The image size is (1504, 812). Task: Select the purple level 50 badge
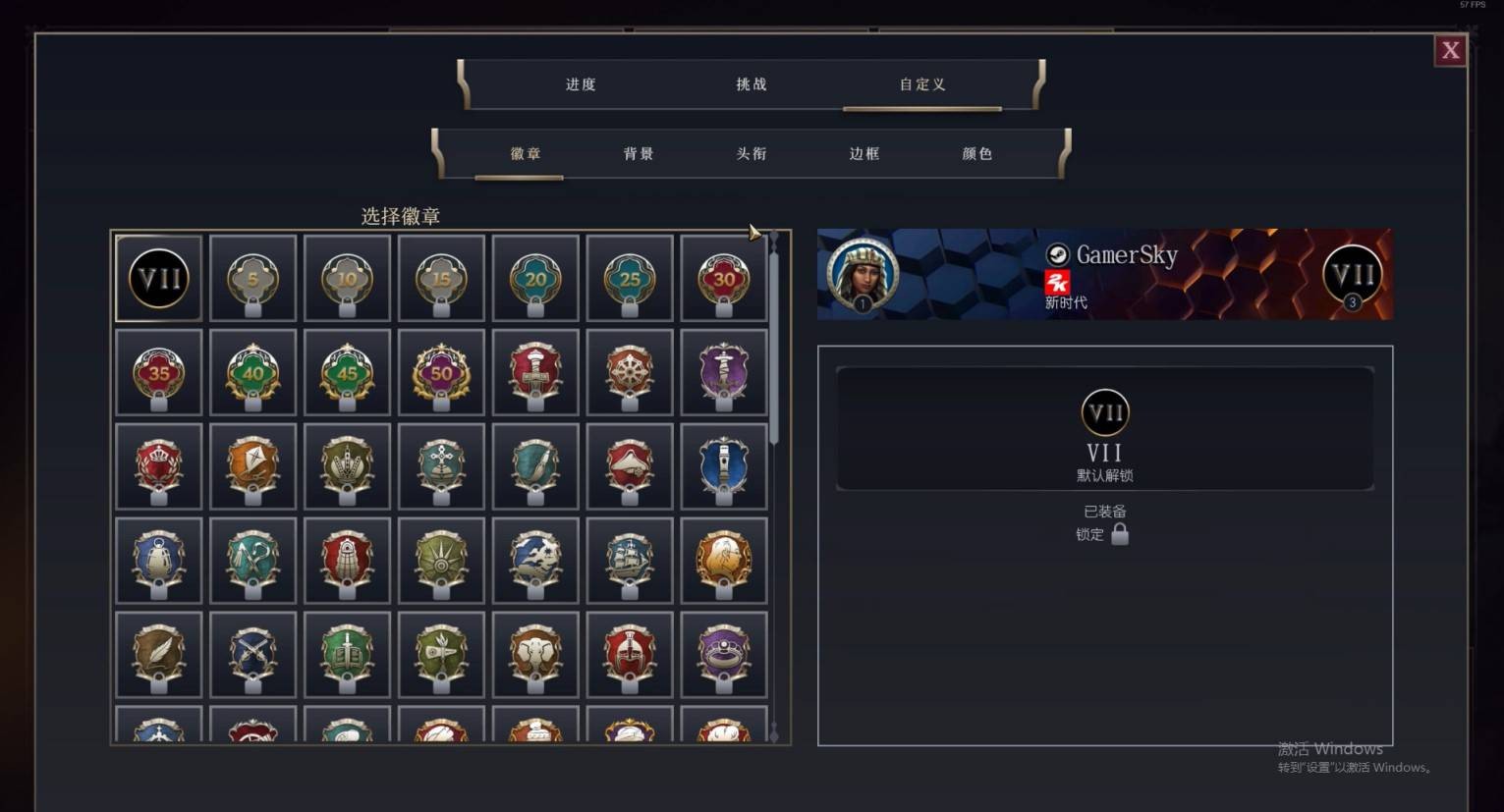441,372
